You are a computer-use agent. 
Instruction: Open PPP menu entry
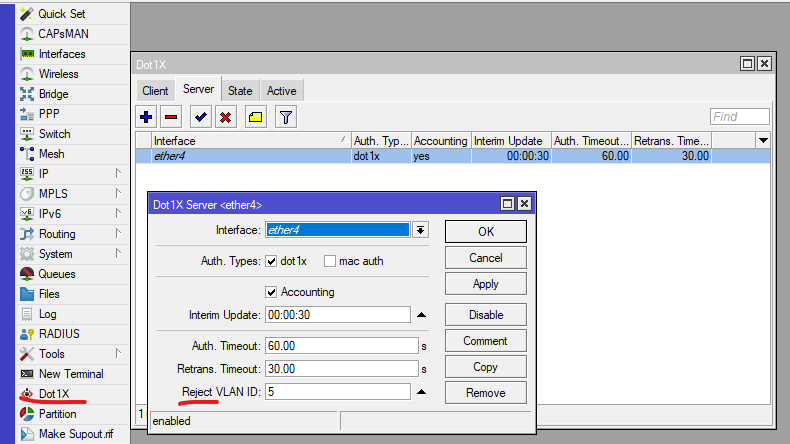[x=49, y=114]
